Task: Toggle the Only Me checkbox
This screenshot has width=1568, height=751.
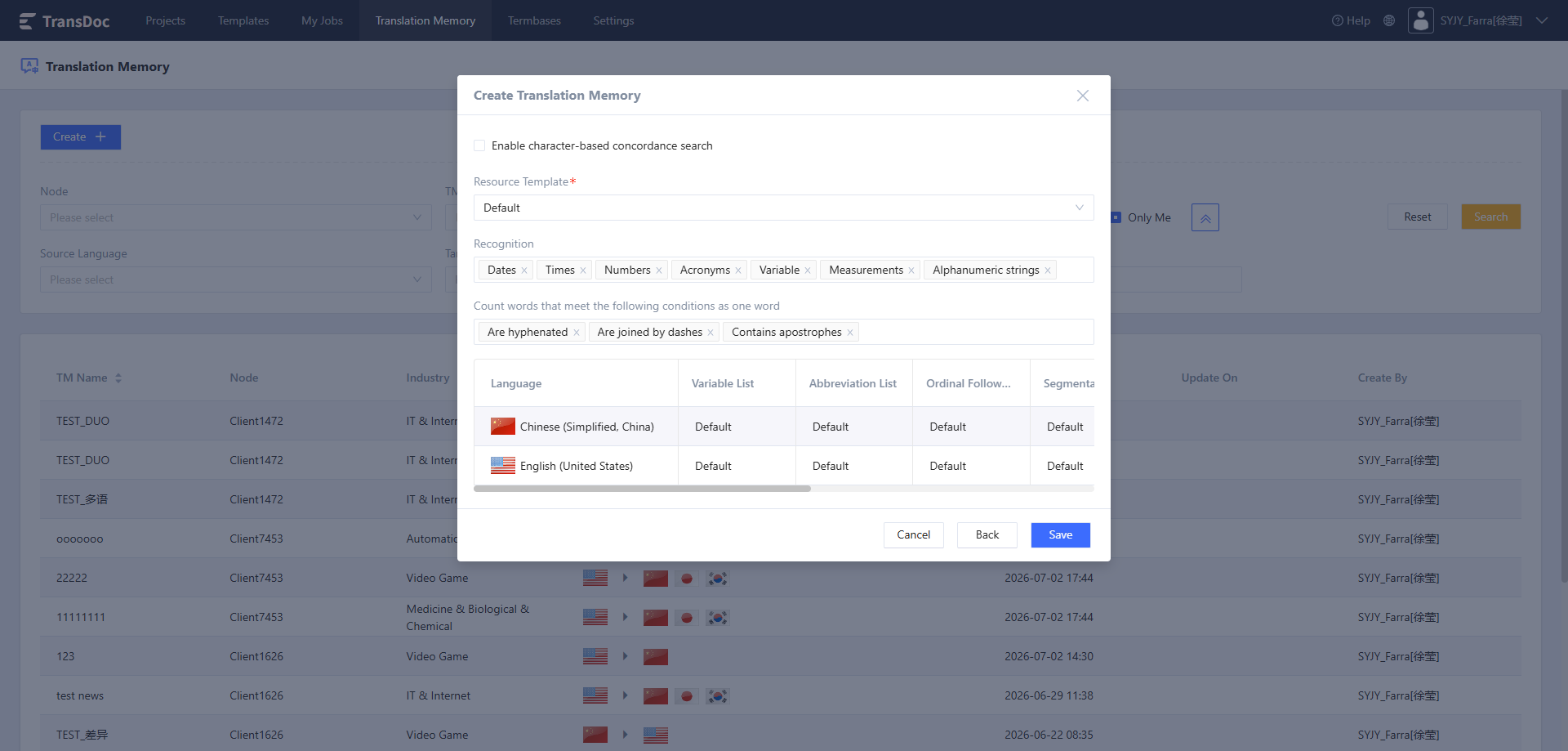Action: click(x=1116, y=217)
